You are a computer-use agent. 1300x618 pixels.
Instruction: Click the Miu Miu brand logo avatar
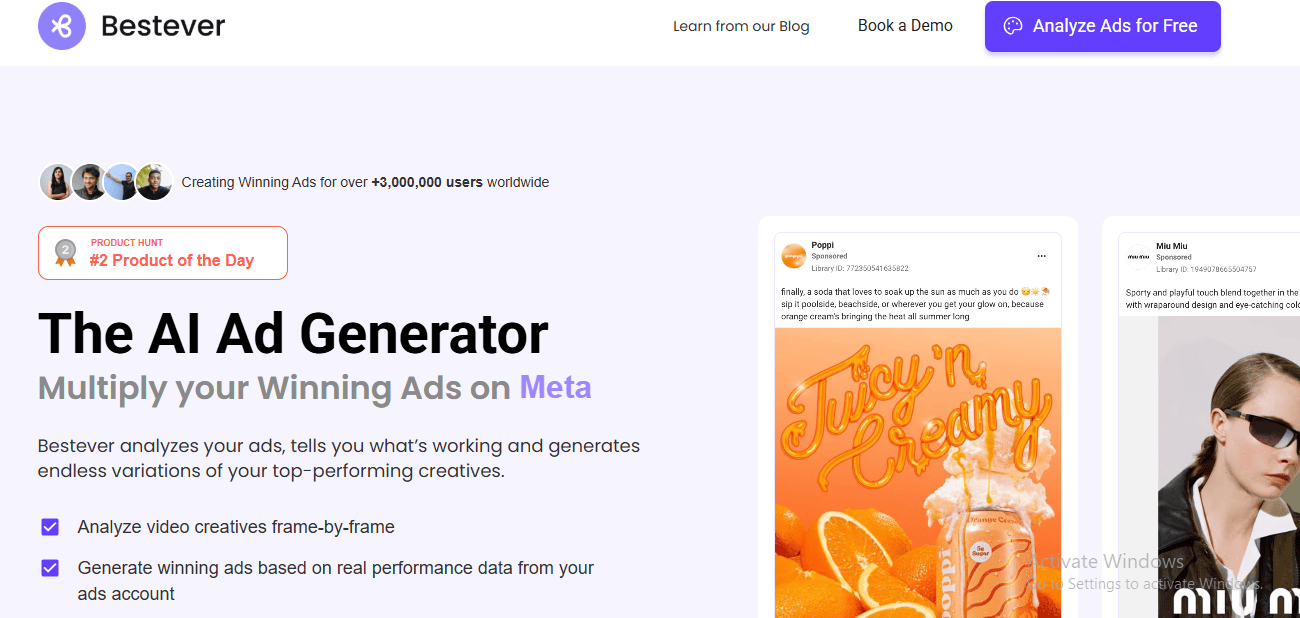point(1139,257)
